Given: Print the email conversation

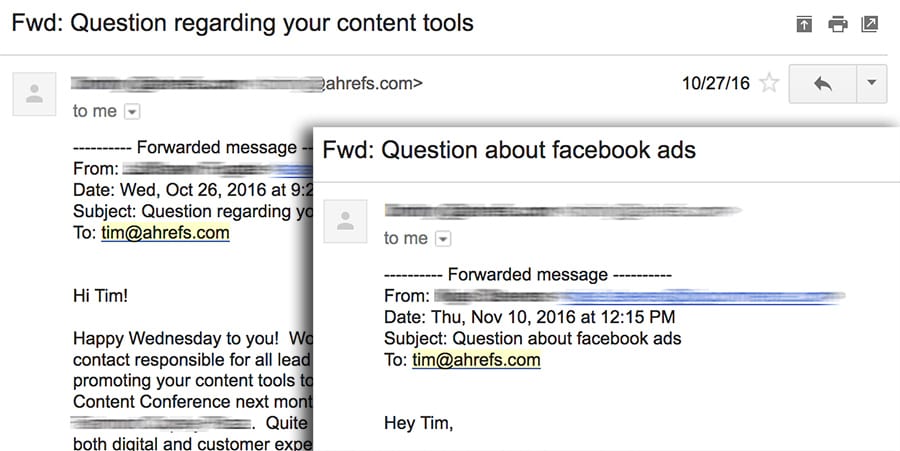Looking at the screenshot, I should tap(837, 24).
